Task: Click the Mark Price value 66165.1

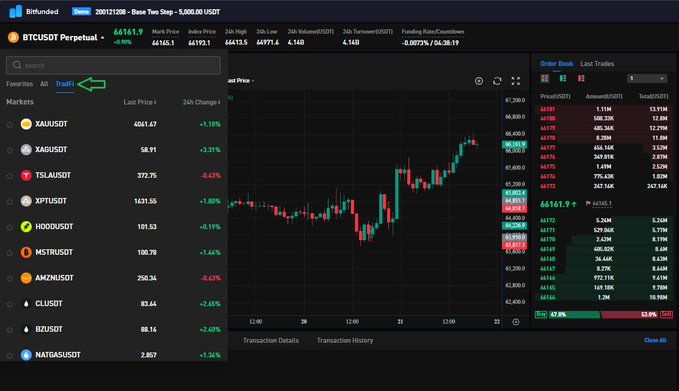Action: tap(163, 43)
